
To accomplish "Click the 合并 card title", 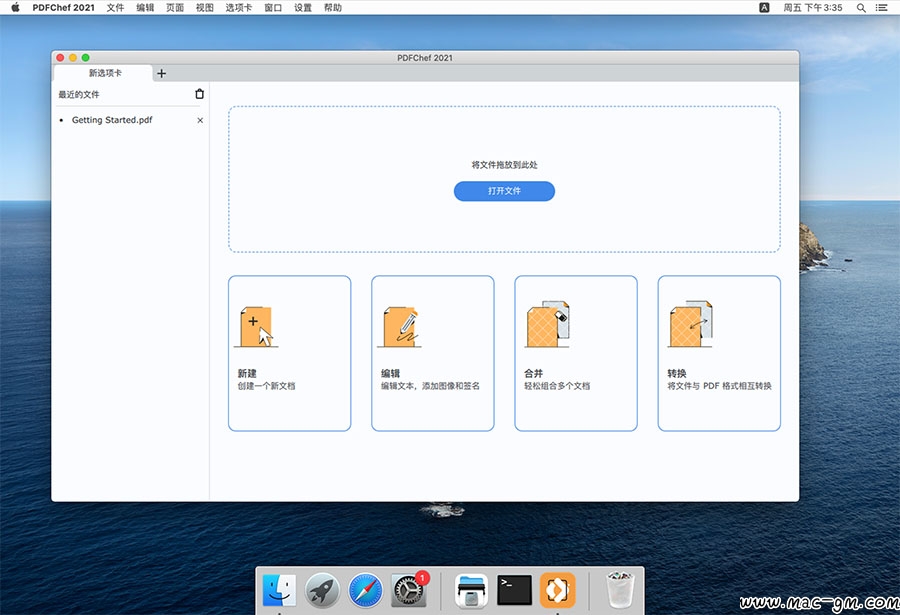I will click(x=533, y=373).
